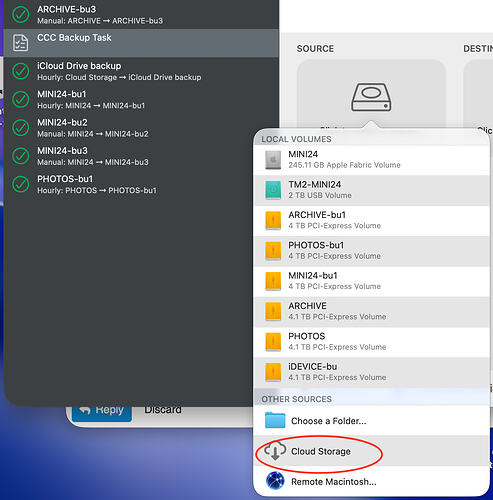Click the MINI24 internal drive icon
Screen dimensions: 493x500
[273, 160]
